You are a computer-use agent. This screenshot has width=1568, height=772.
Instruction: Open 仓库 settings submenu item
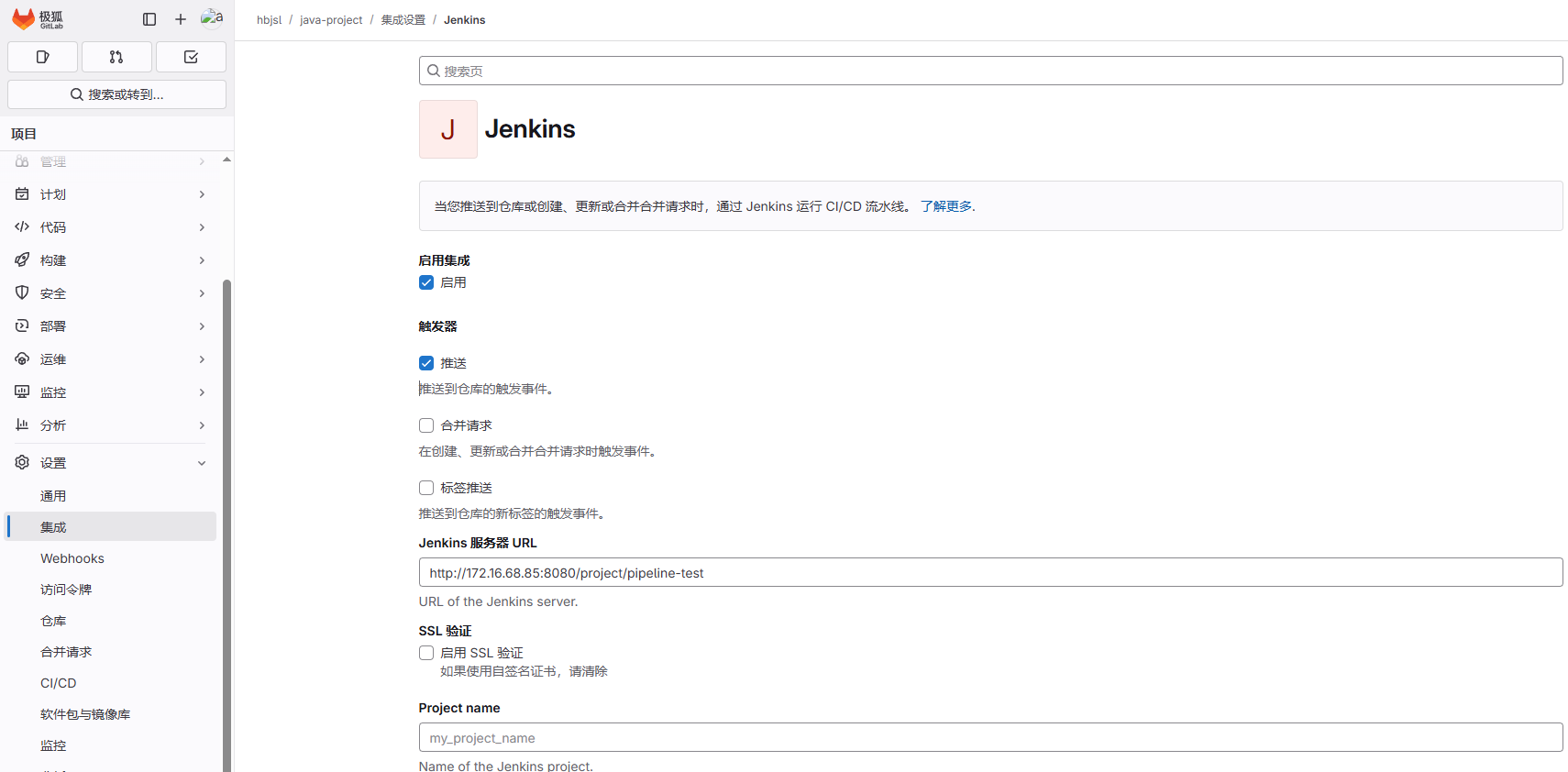[110, 621]
